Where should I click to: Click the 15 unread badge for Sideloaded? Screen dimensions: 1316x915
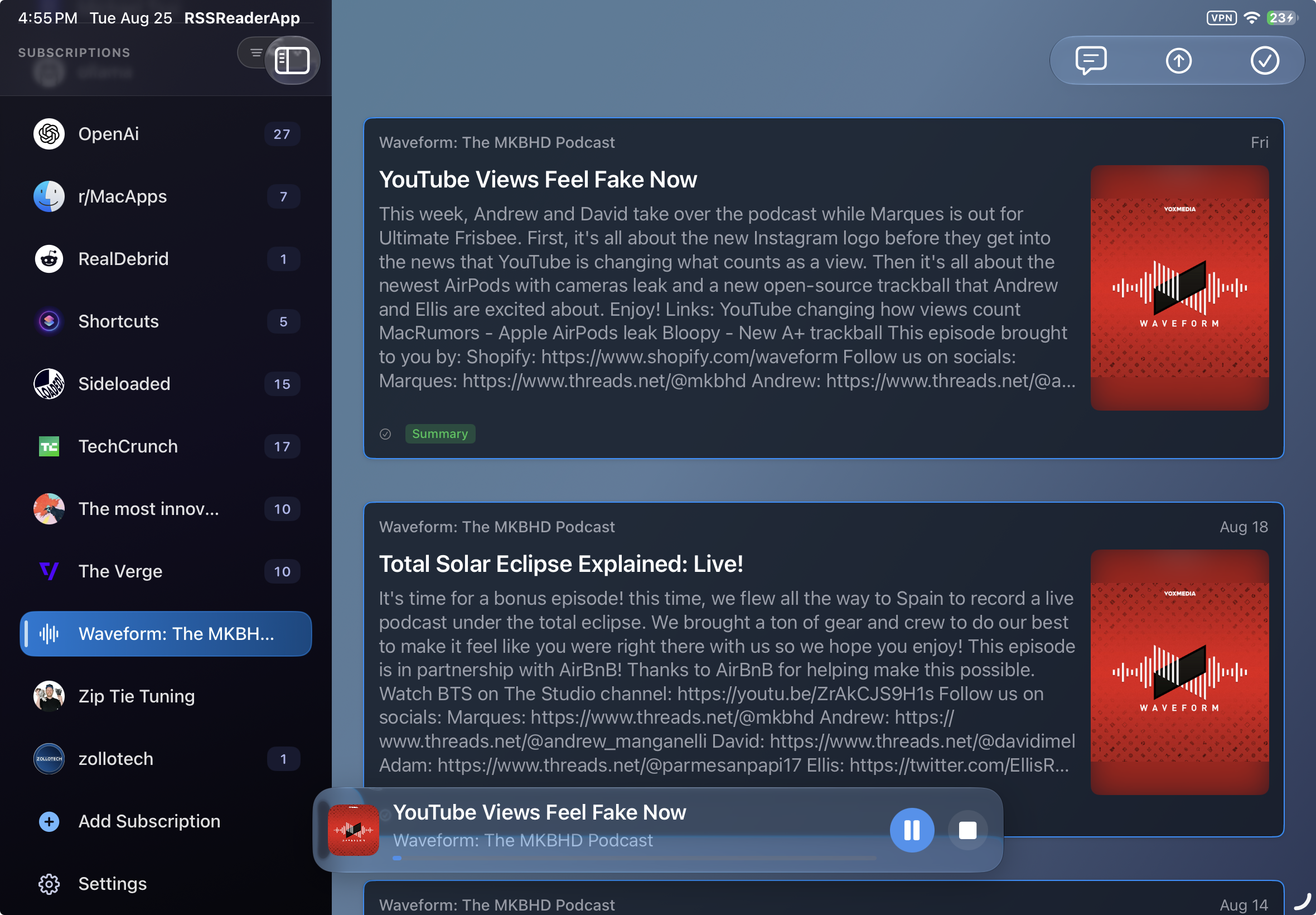(282, 384)
